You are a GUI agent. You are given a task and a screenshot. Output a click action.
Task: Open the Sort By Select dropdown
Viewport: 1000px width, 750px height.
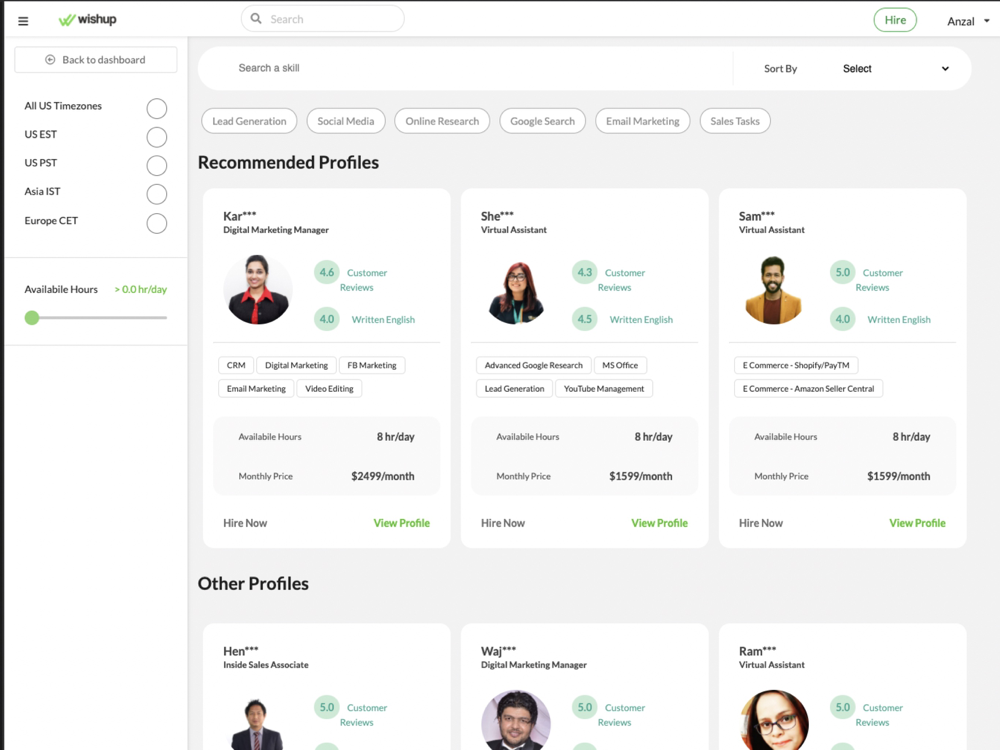click(x=895, y=69)
